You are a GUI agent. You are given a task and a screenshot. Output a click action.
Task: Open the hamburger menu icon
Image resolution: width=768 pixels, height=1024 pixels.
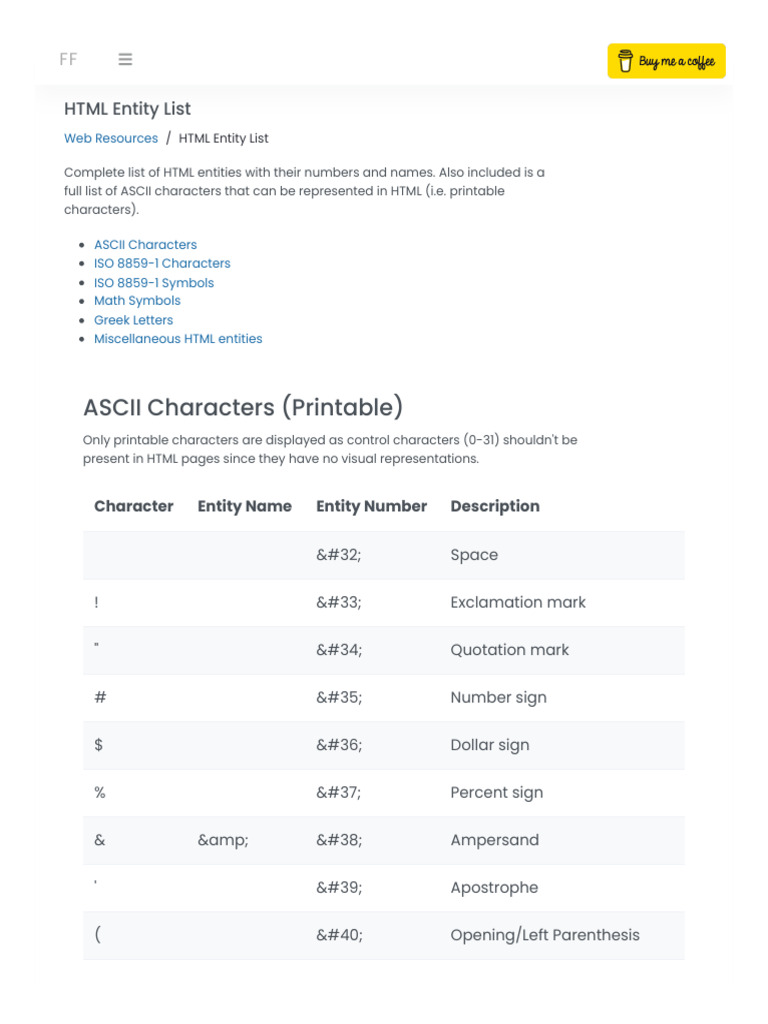pos(125,59)
